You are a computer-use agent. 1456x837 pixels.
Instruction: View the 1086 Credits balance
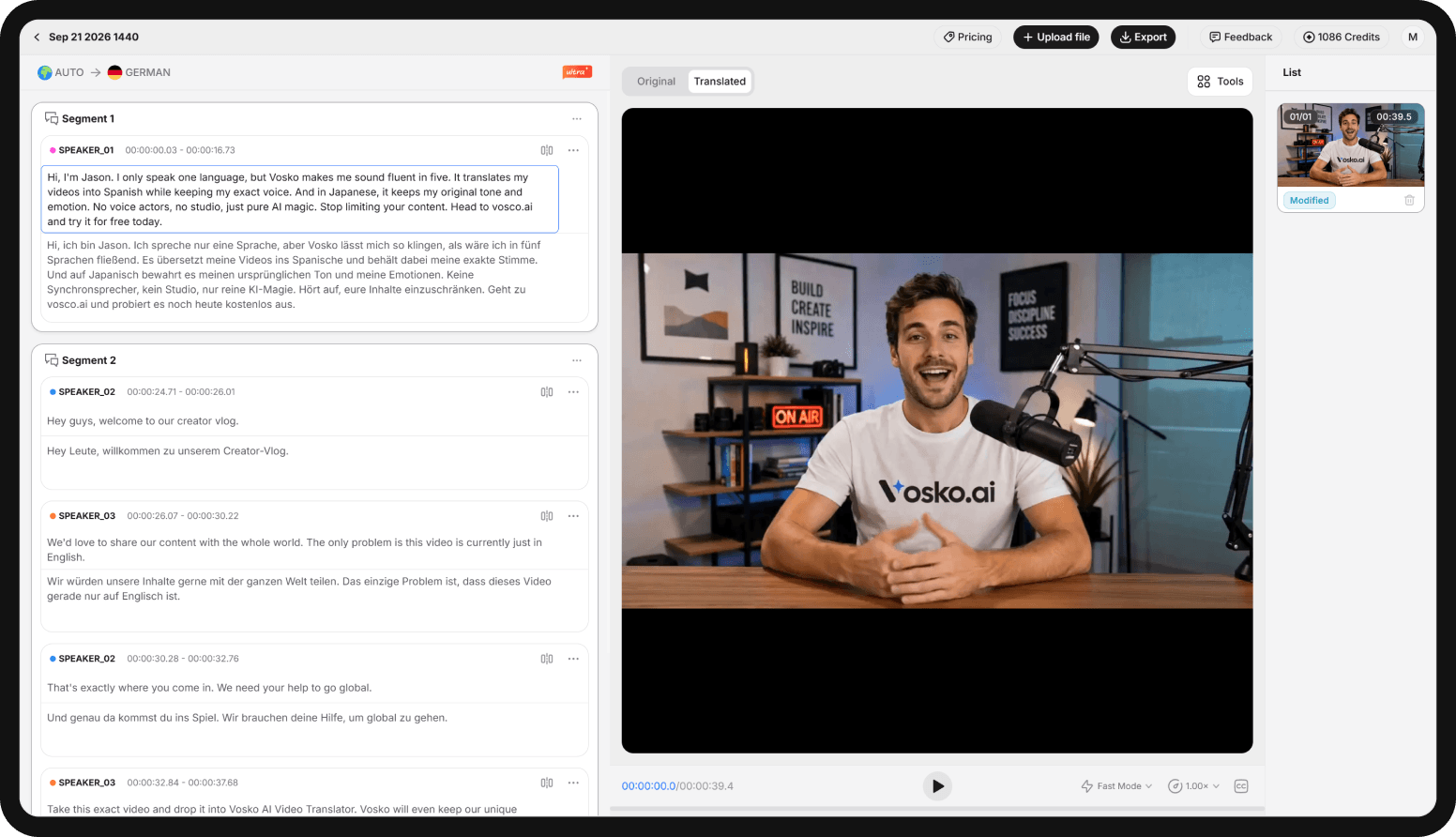point(1342,38)
